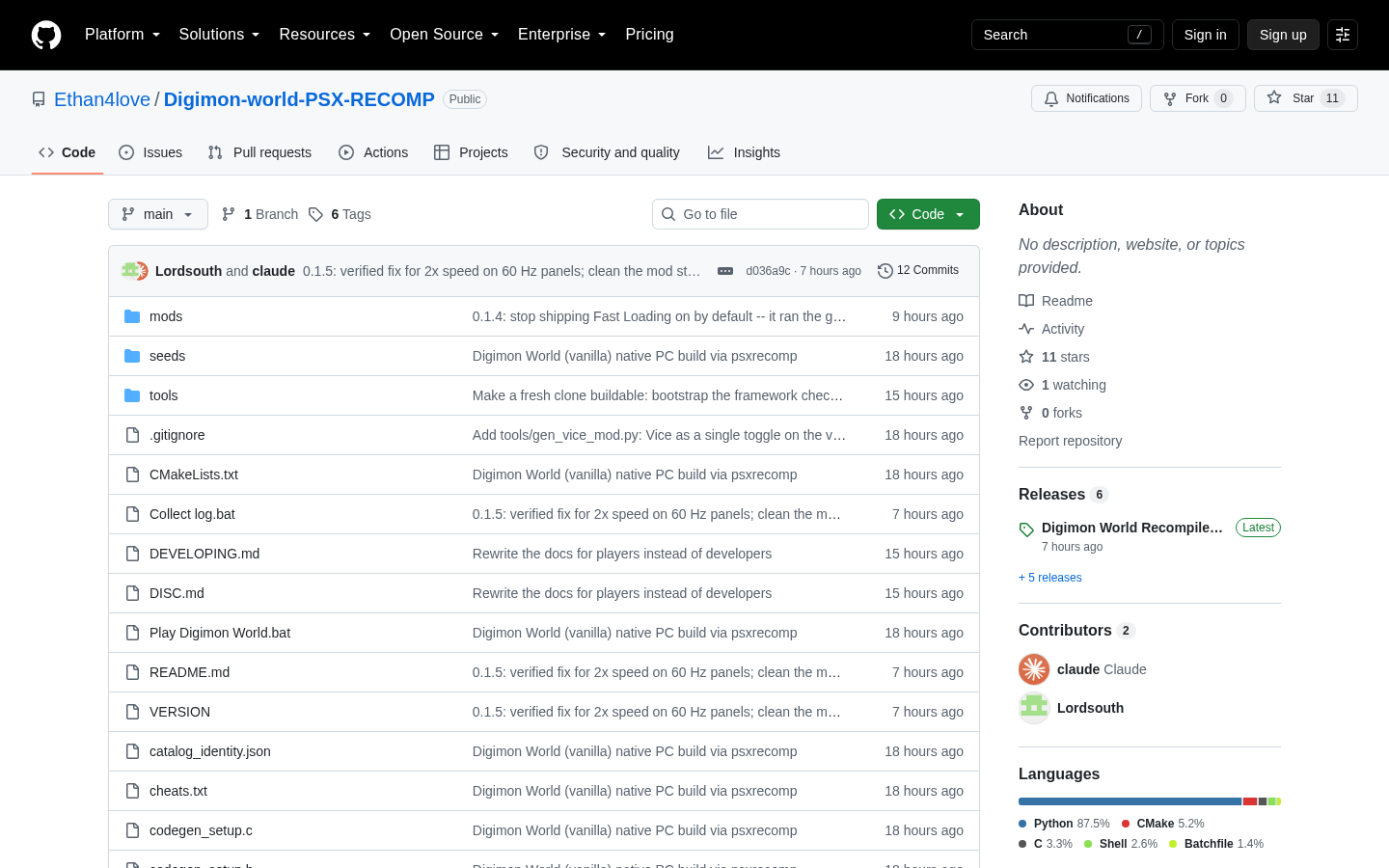The image size is (1389, 868).
Task: Expand the Open Source menu
Action: click(444, 35)
